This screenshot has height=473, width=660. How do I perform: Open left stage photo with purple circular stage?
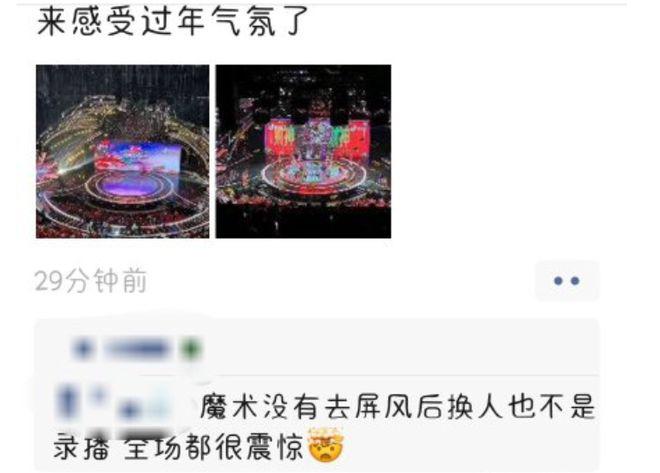click(122, 151)
